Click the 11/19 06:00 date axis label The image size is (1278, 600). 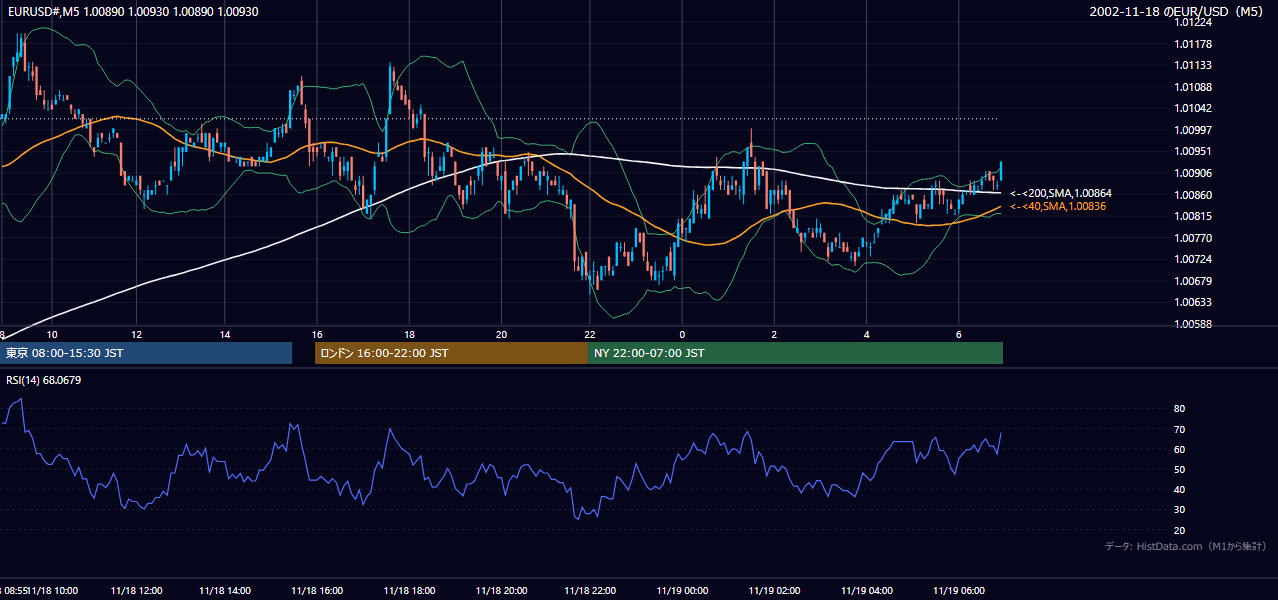(x=959, y=590)
